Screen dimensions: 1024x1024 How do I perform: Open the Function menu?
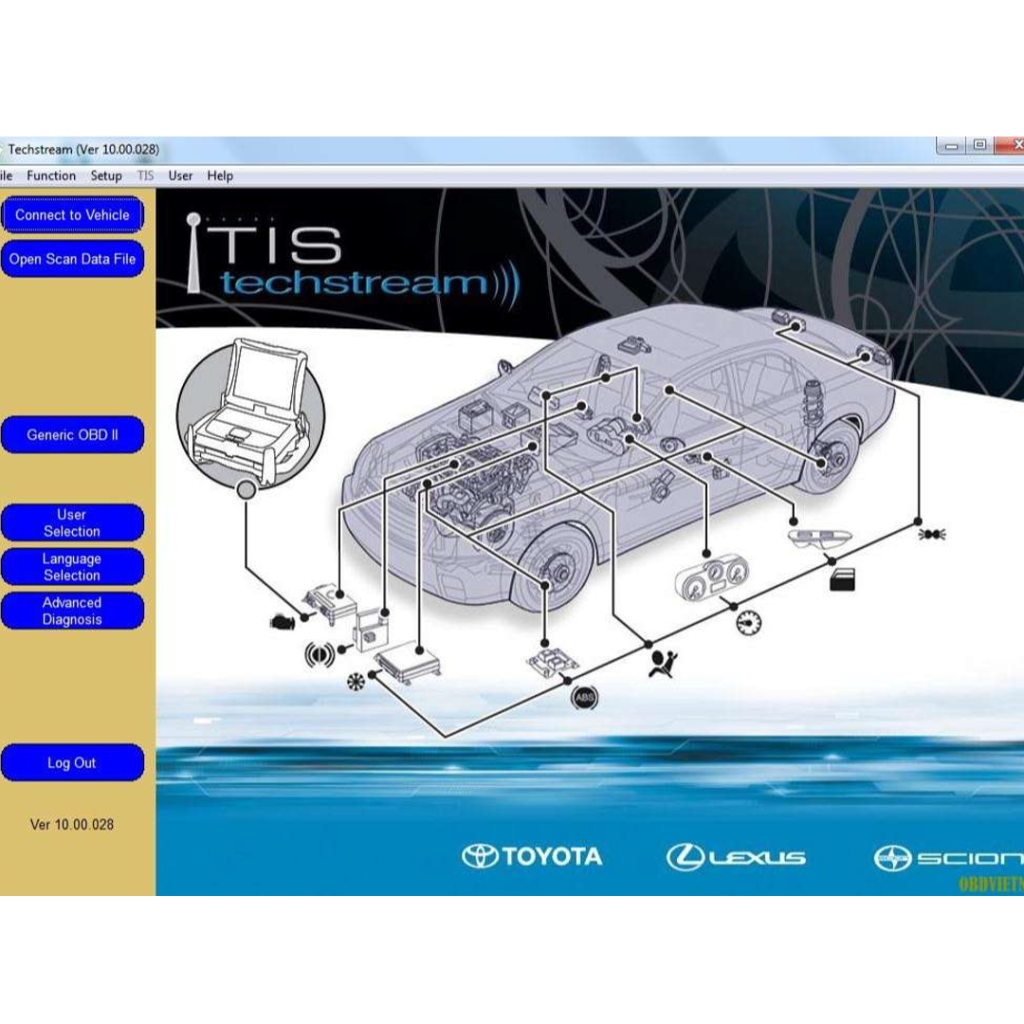50,176
